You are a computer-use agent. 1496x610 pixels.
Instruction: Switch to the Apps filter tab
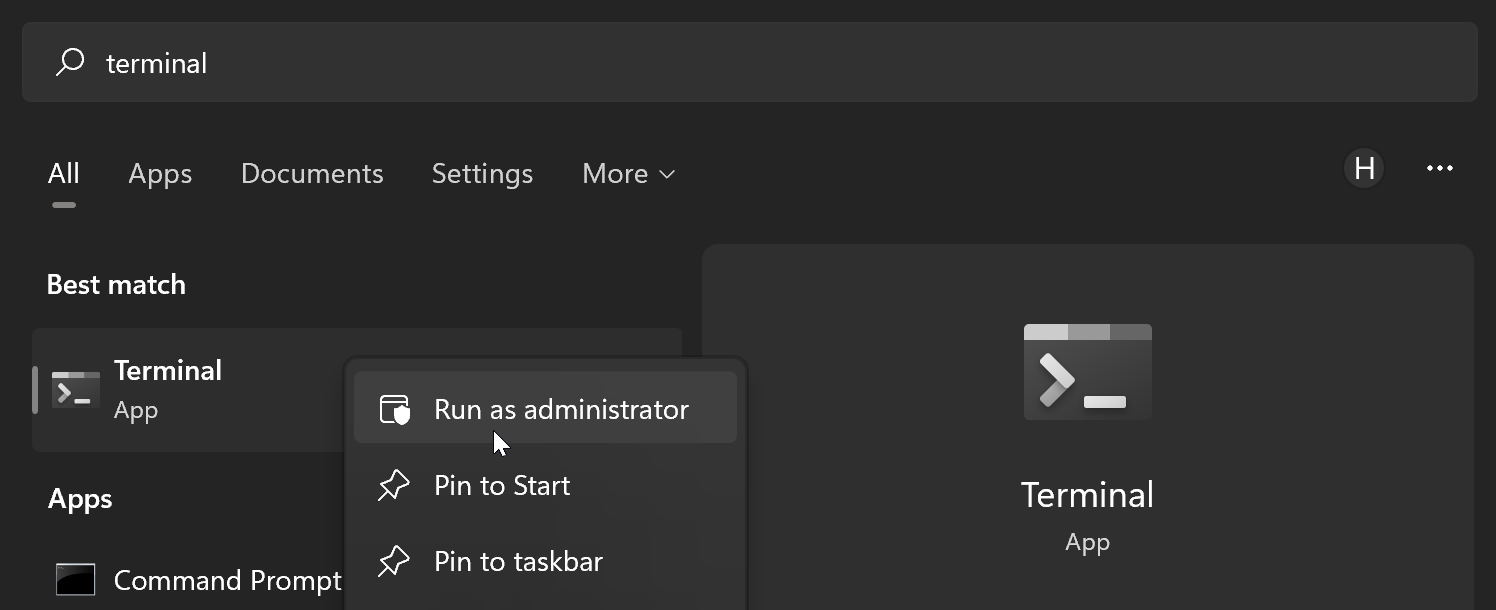[160, 174]
